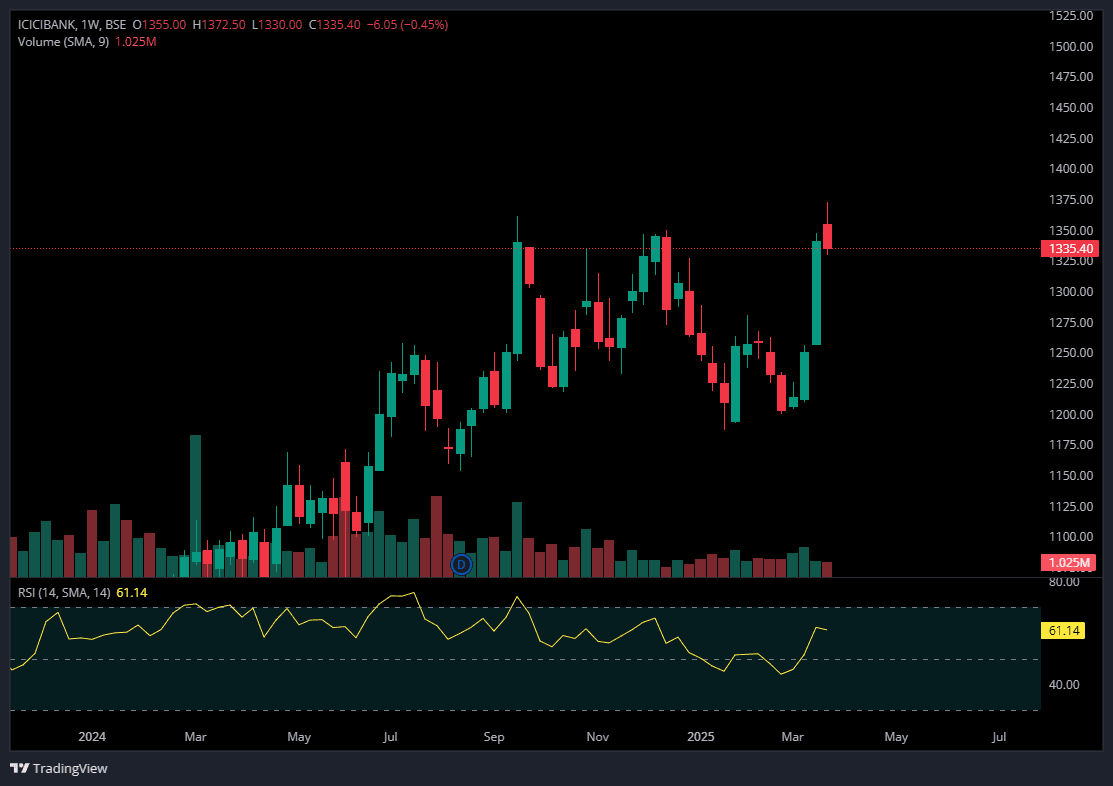This screenshot has height=786, width=1113.
Task: Click the dividend 'D' marker on chart
Action: tap(461, 565)
